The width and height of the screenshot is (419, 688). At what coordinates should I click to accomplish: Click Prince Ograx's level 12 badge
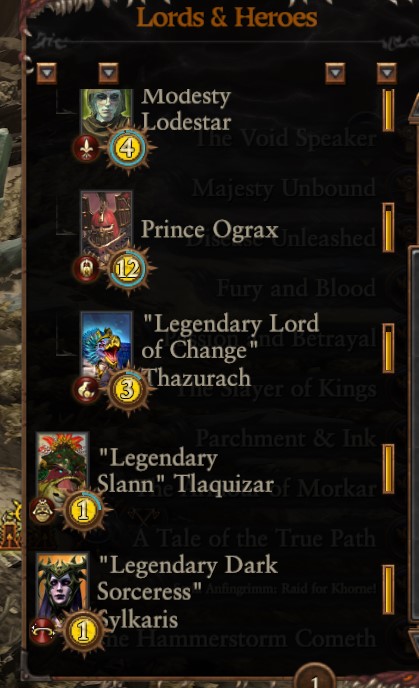coord(127,269)
